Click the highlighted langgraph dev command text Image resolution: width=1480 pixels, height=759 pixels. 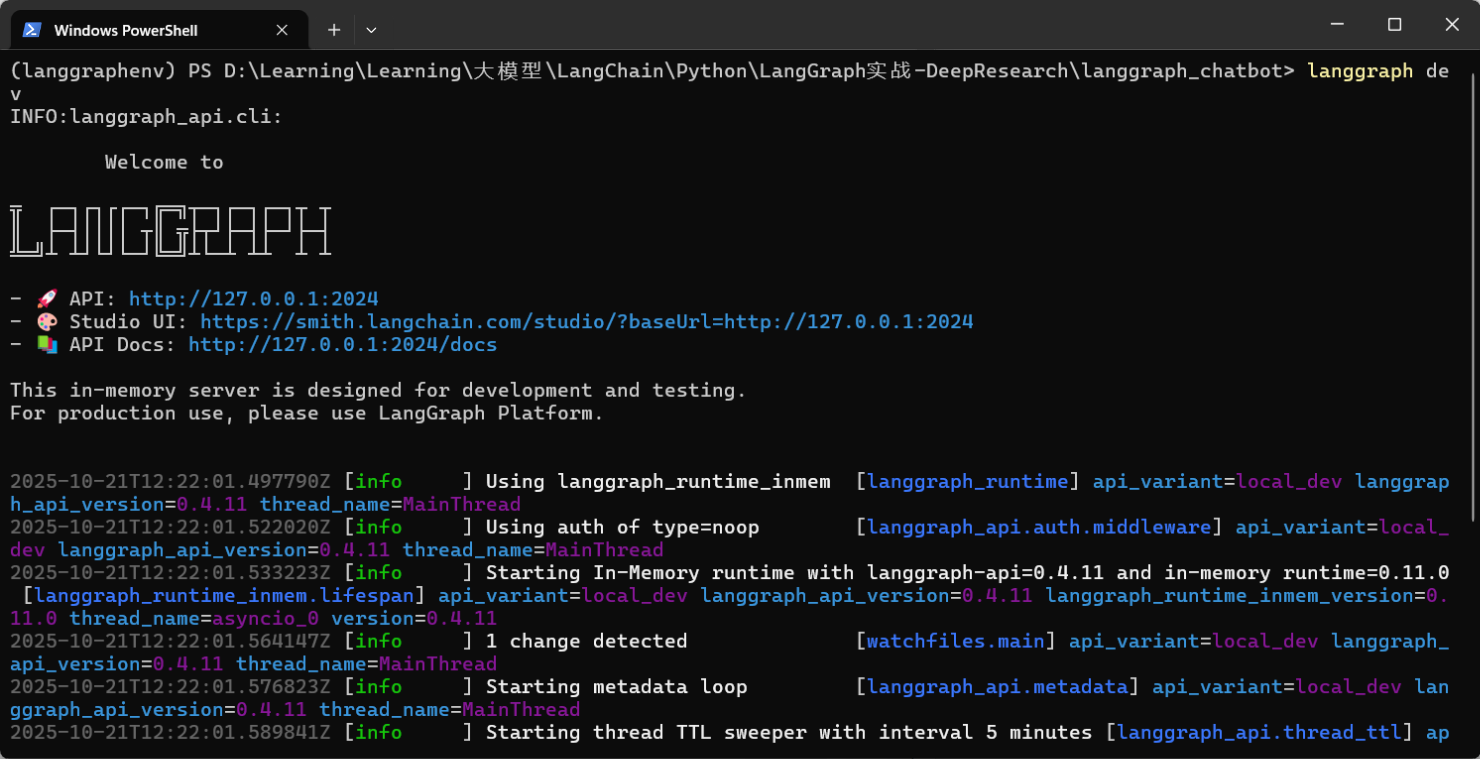[1360, 70]
